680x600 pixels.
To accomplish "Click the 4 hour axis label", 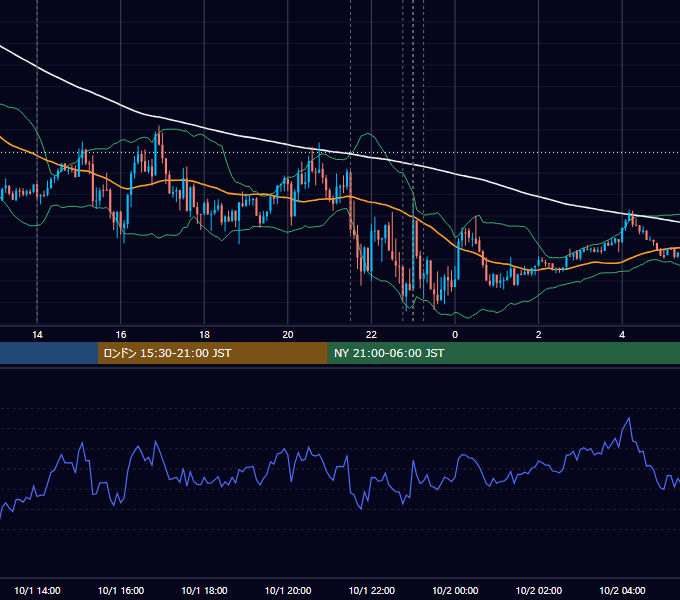I will point(622,335).
